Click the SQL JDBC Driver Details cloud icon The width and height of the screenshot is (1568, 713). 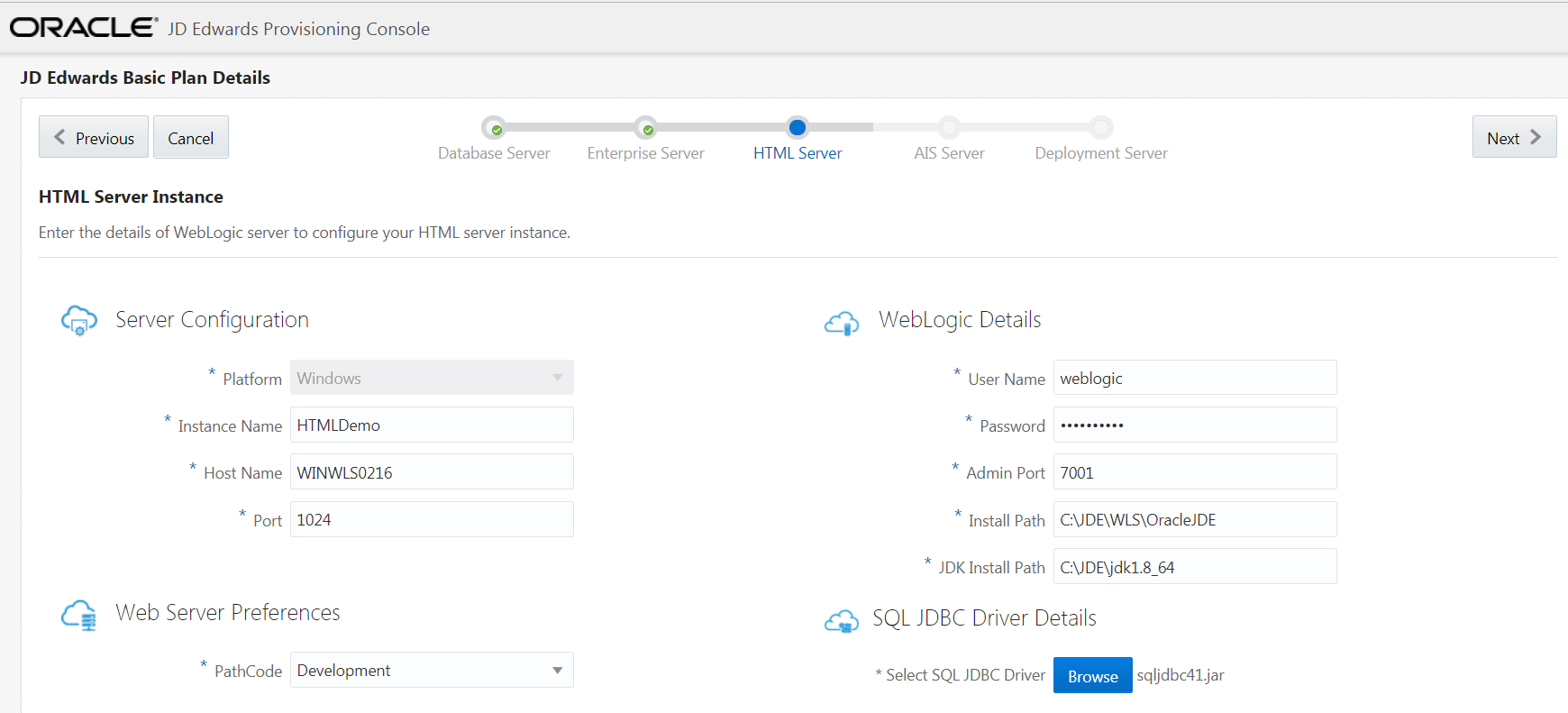pos(842,620)
